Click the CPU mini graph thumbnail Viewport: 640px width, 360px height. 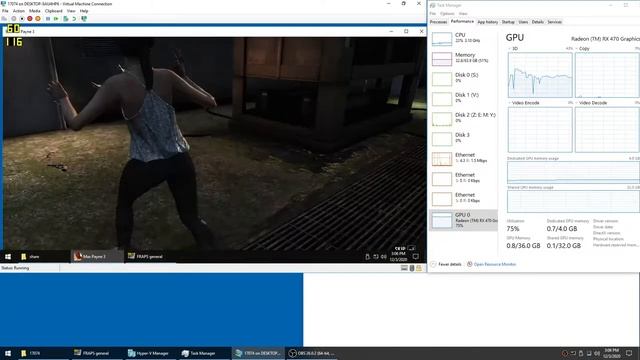tap(442, 39)
